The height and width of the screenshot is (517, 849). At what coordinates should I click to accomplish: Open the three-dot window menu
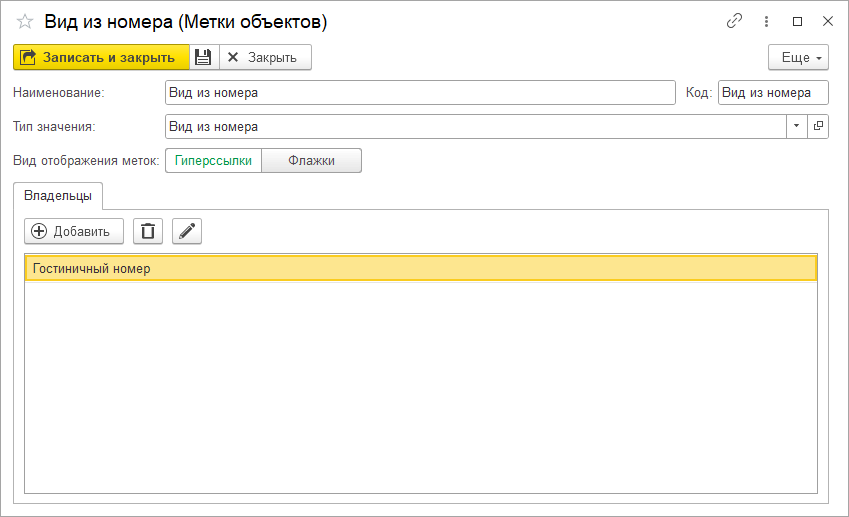(x=766, y=21)
